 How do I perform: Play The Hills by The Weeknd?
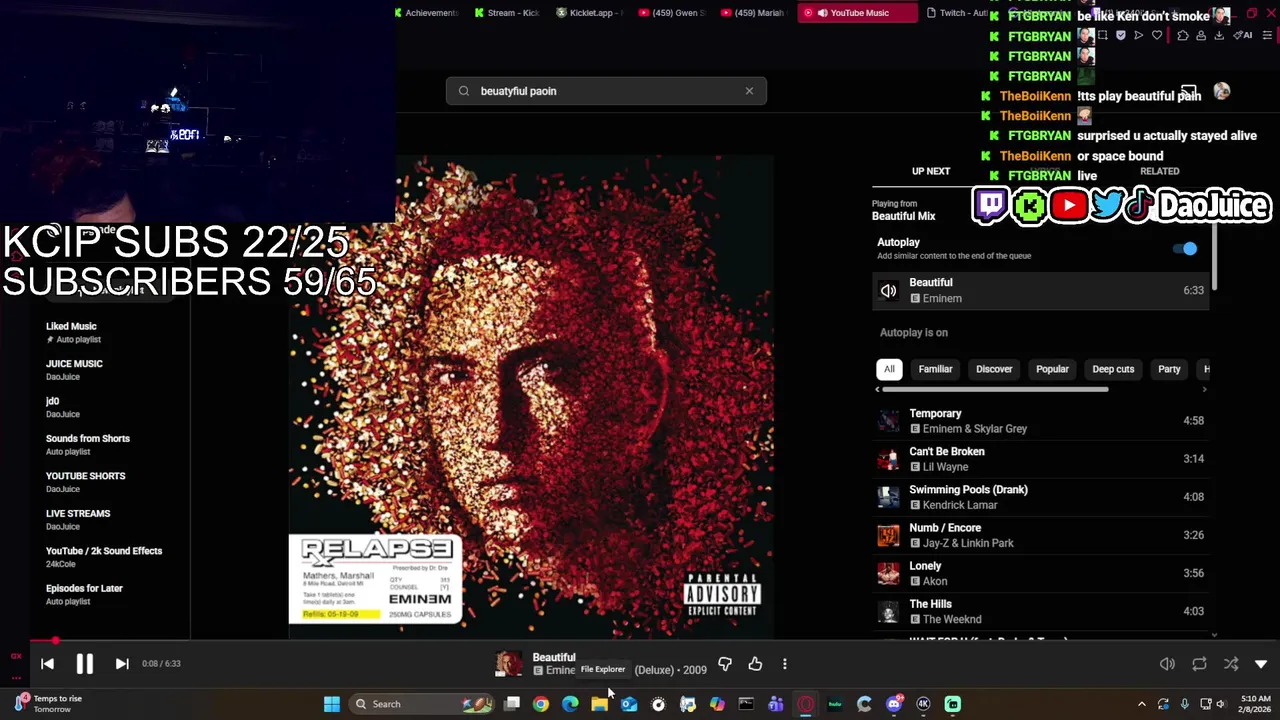pyautogui.click(x=1040, y=611)
